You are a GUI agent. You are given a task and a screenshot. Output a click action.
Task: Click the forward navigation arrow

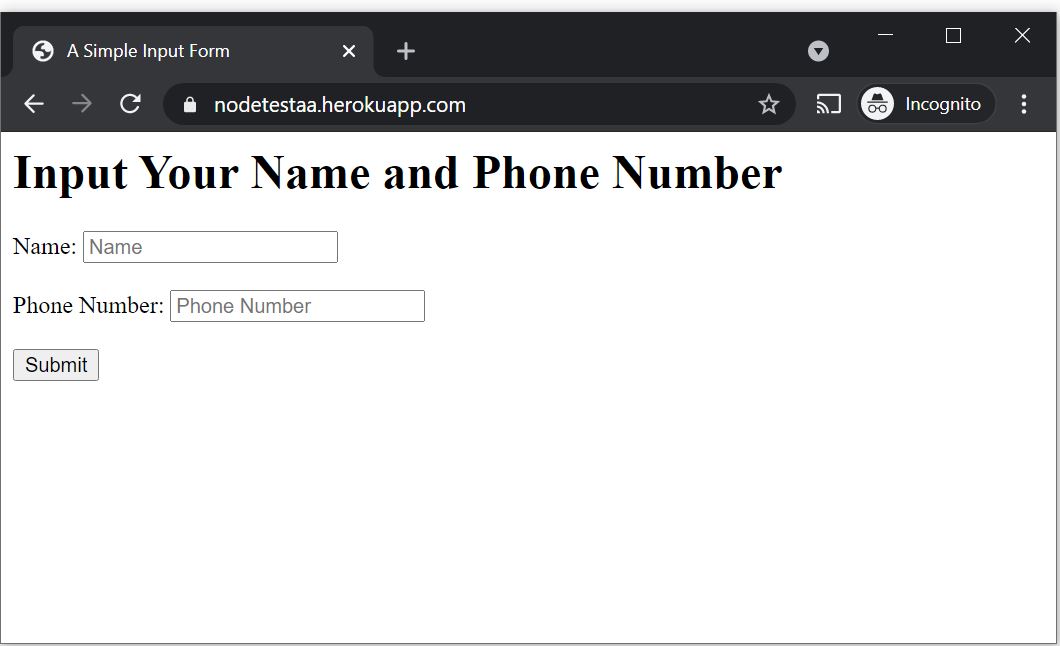pos(82,104)
